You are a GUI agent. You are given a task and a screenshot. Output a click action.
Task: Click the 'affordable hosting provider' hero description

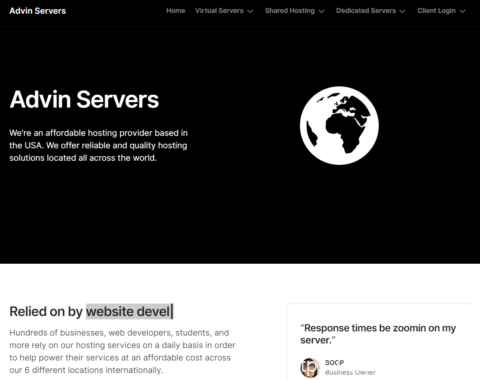(98, 145)
